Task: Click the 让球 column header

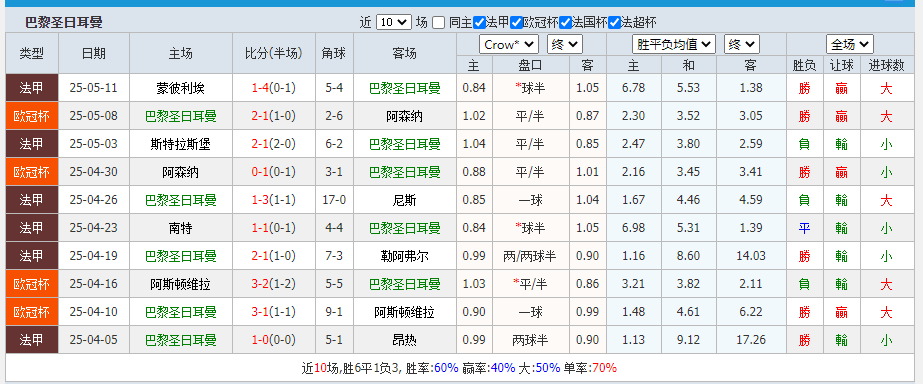Action: pyautogui.click(x=841, y=66)
